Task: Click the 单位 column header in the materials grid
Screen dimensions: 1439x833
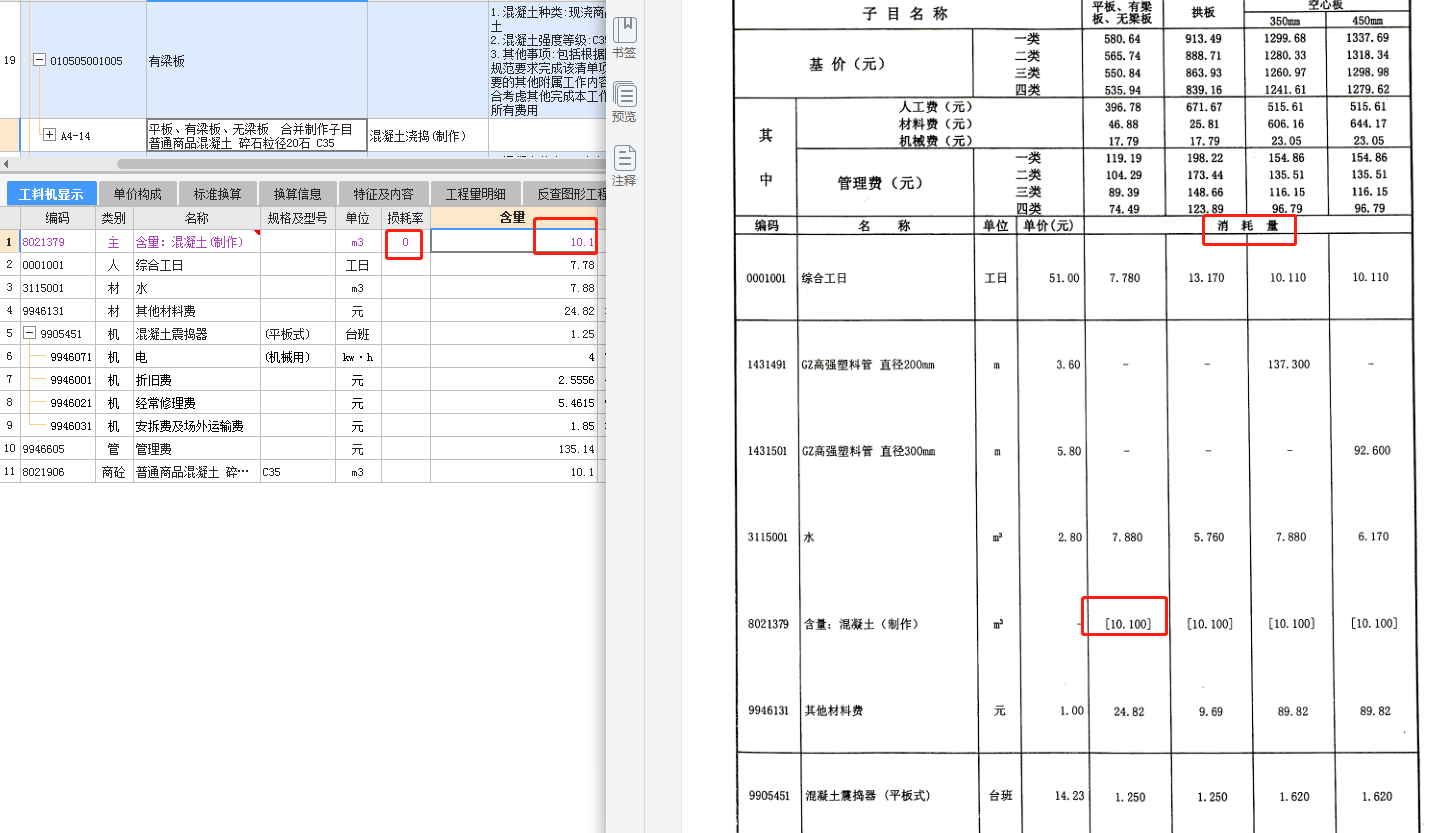Action: [x=358, y=217]
